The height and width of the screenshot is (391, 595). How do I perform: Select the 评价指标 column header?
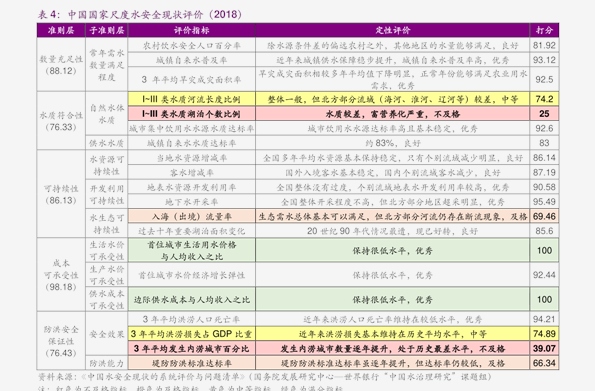click(192, 30)
